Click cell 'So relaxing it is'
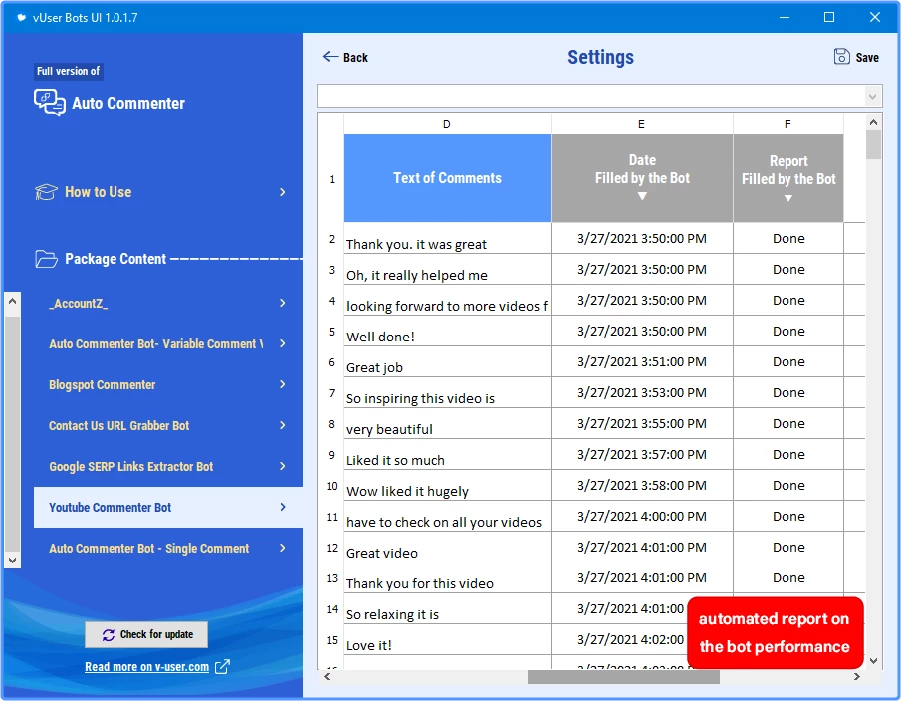The height and width of the screenshot is (701, 901). [447, 608]
